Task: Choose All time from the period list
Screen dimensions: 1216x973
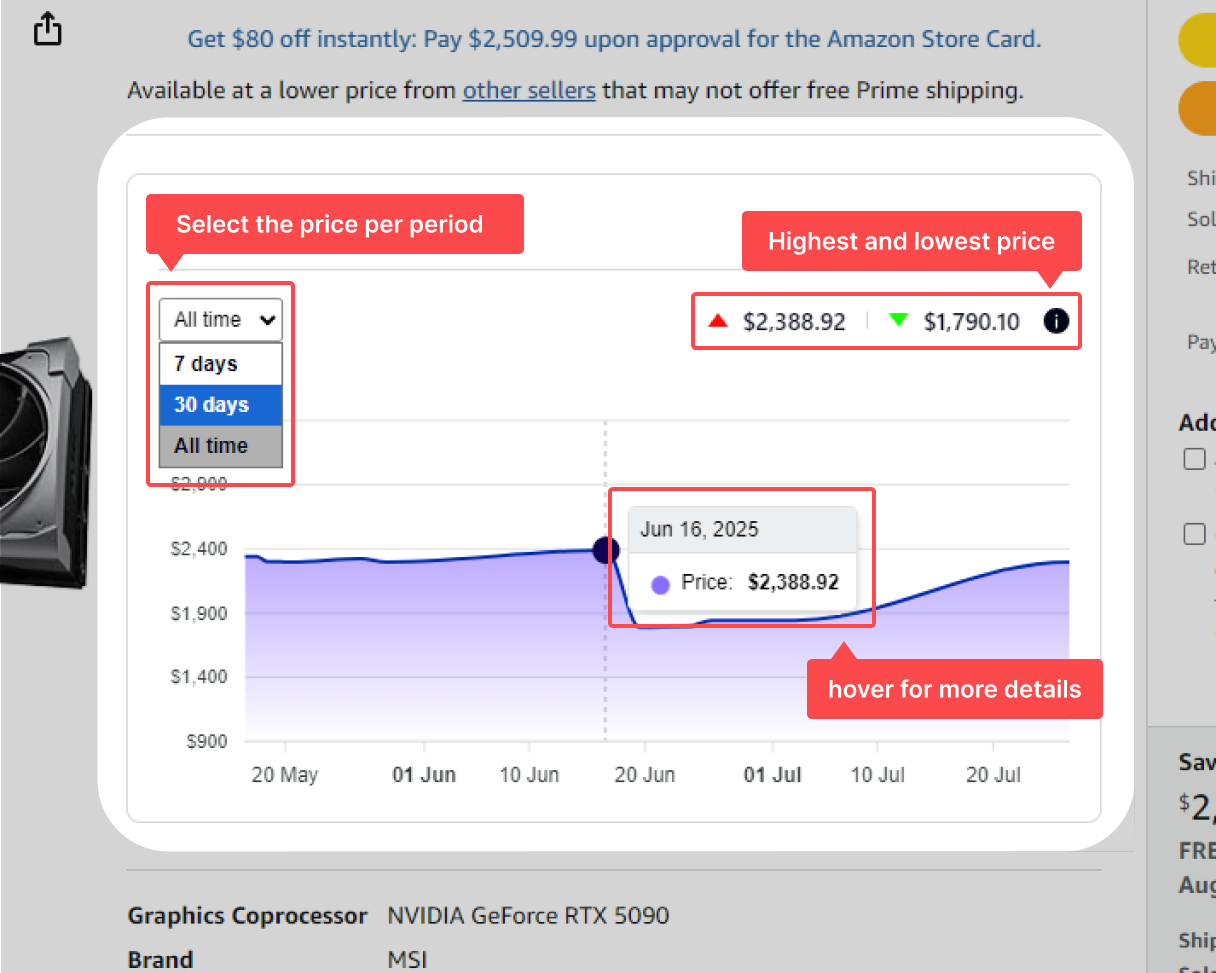Action: pos(211,445)
